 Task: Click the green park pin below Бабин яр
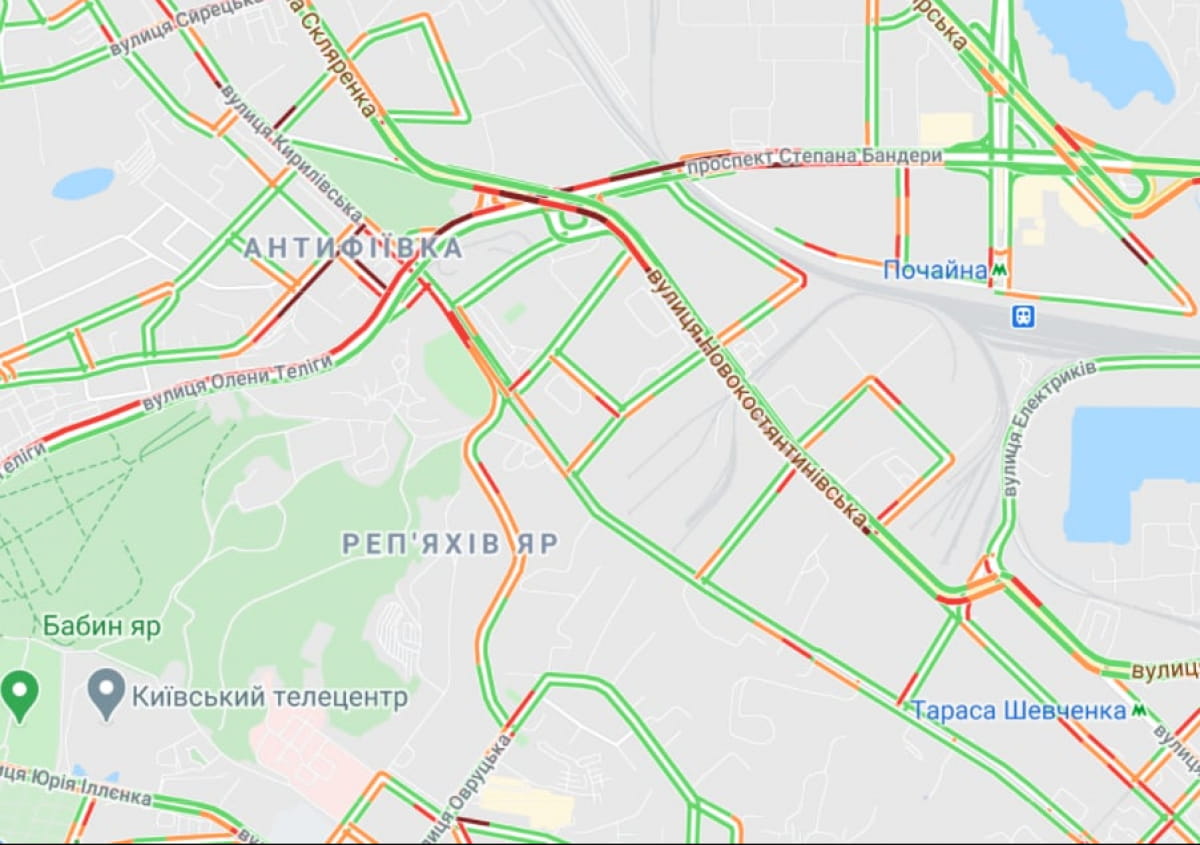click(19, 695)
